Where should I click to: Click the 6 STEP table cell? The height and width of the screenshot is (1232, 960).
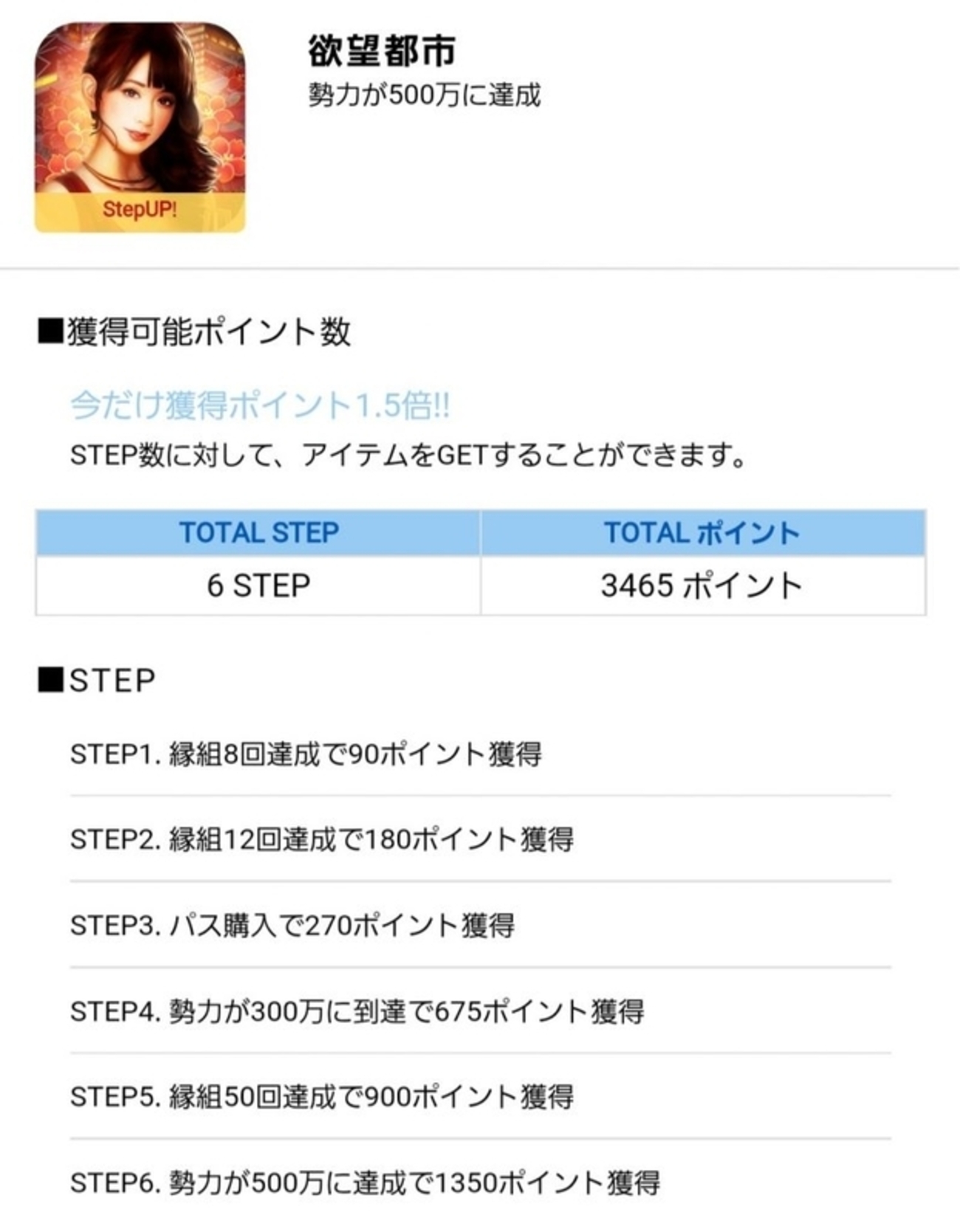[x=258, y=585]
